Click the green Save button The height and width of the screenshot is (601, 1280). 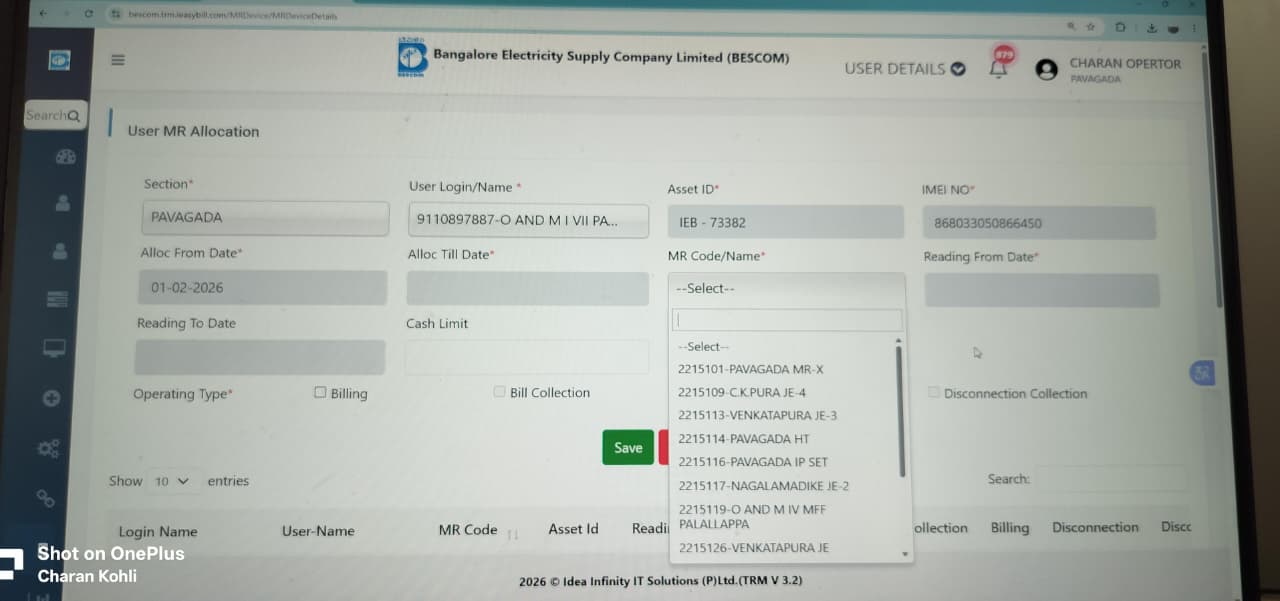point(628,447)
